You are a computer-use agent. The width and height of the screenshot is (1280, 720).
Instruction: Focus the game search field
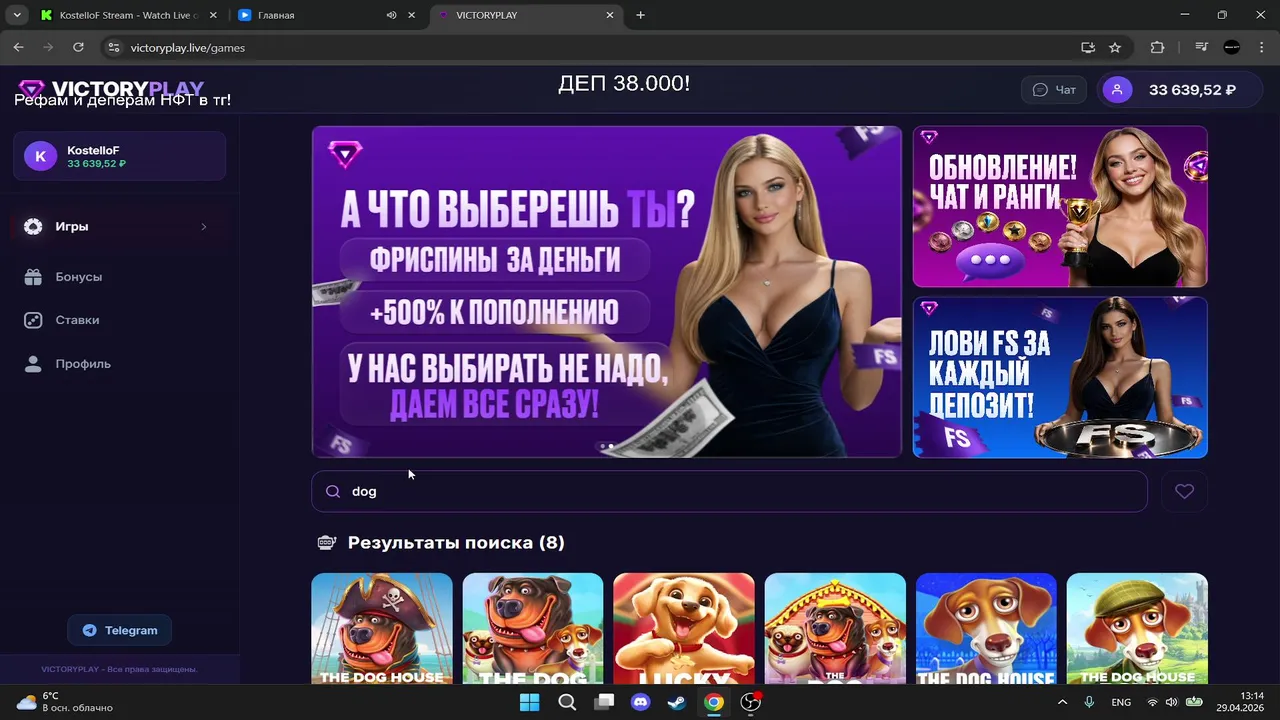[x=729, y=491]
